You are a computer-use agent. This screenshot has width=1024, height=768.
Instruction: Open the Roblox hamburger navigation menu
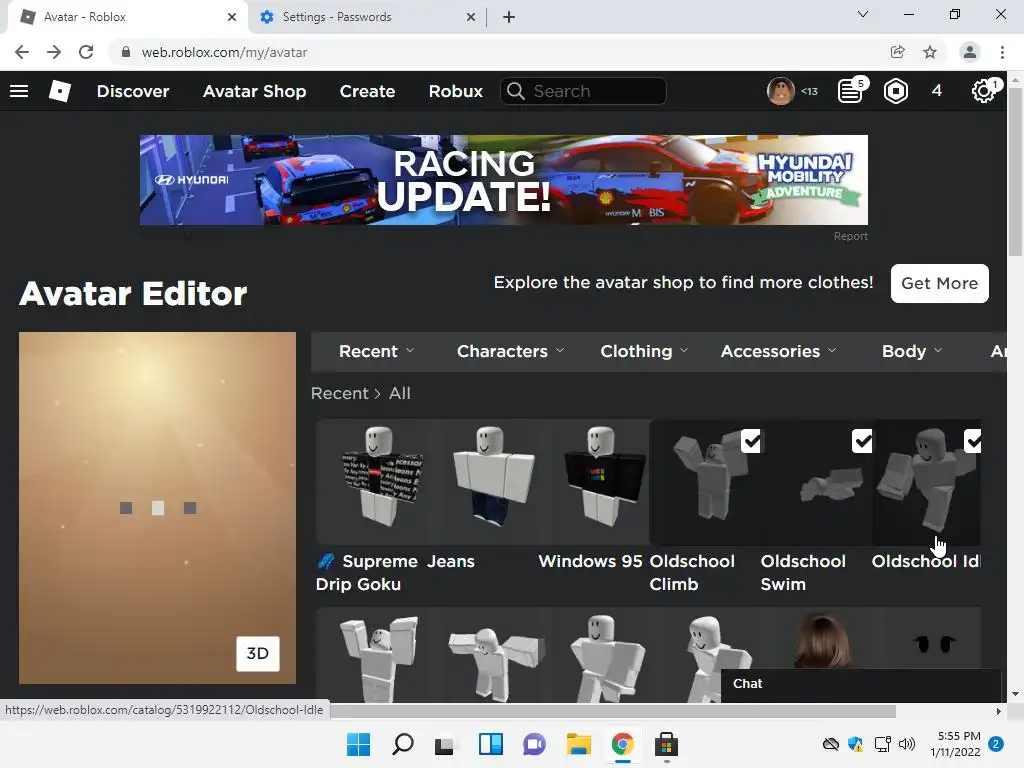coord(19,91)
